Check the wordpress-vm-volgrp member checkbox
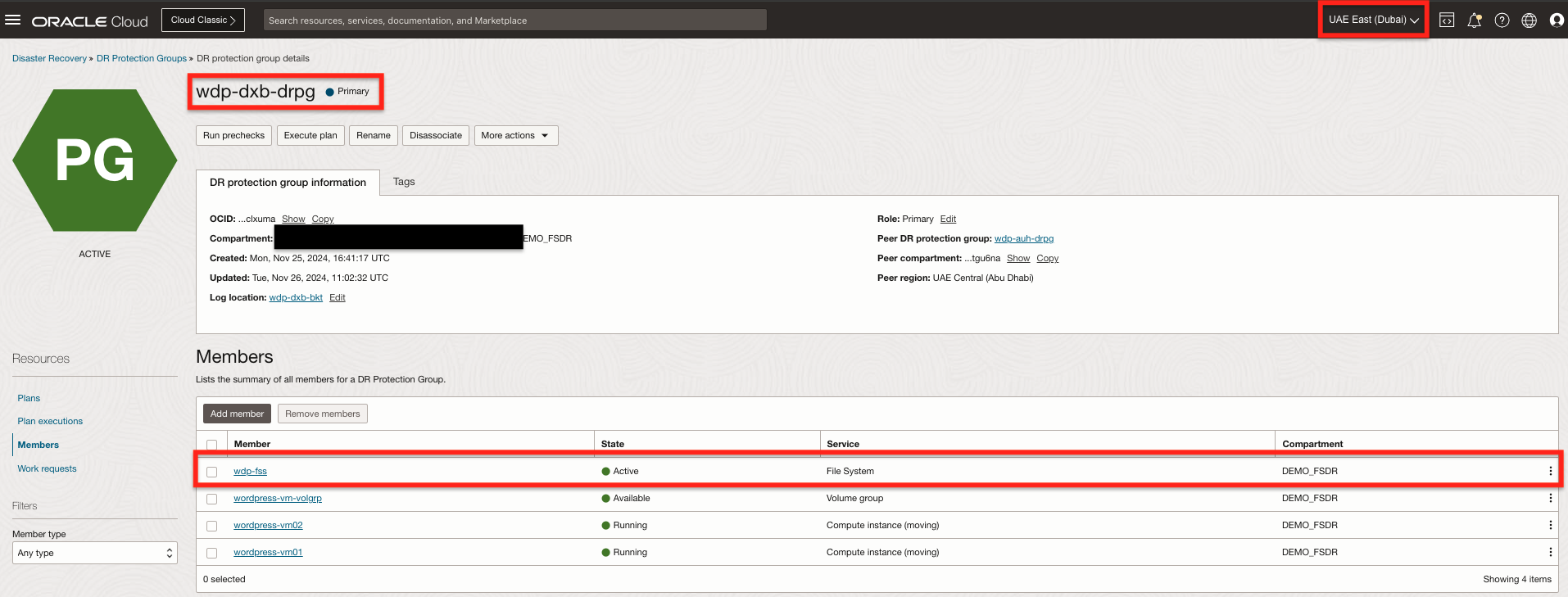 [212, 499]
